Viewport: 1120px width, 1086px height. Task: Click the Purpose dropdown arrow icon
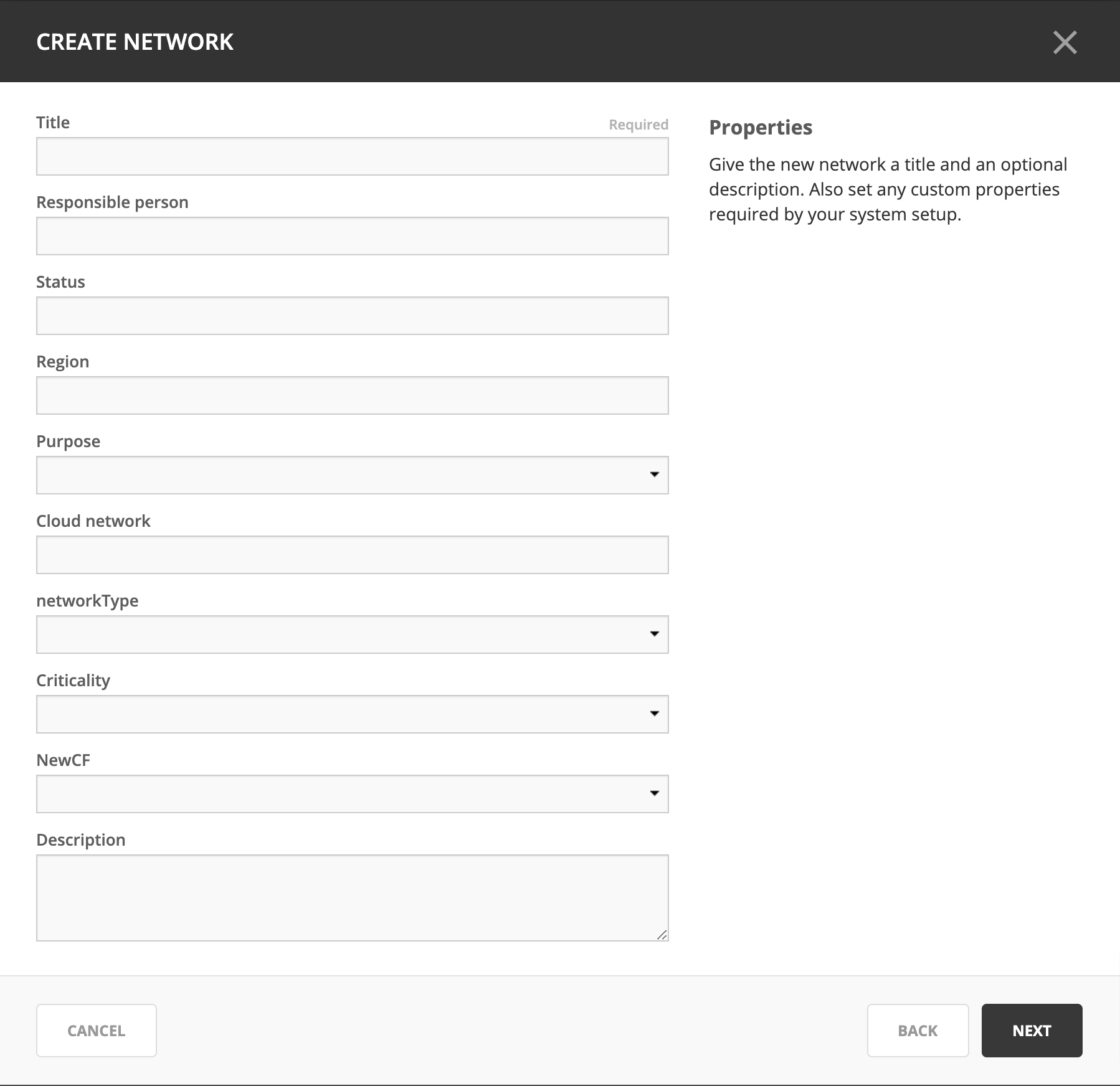coord(654,475)
